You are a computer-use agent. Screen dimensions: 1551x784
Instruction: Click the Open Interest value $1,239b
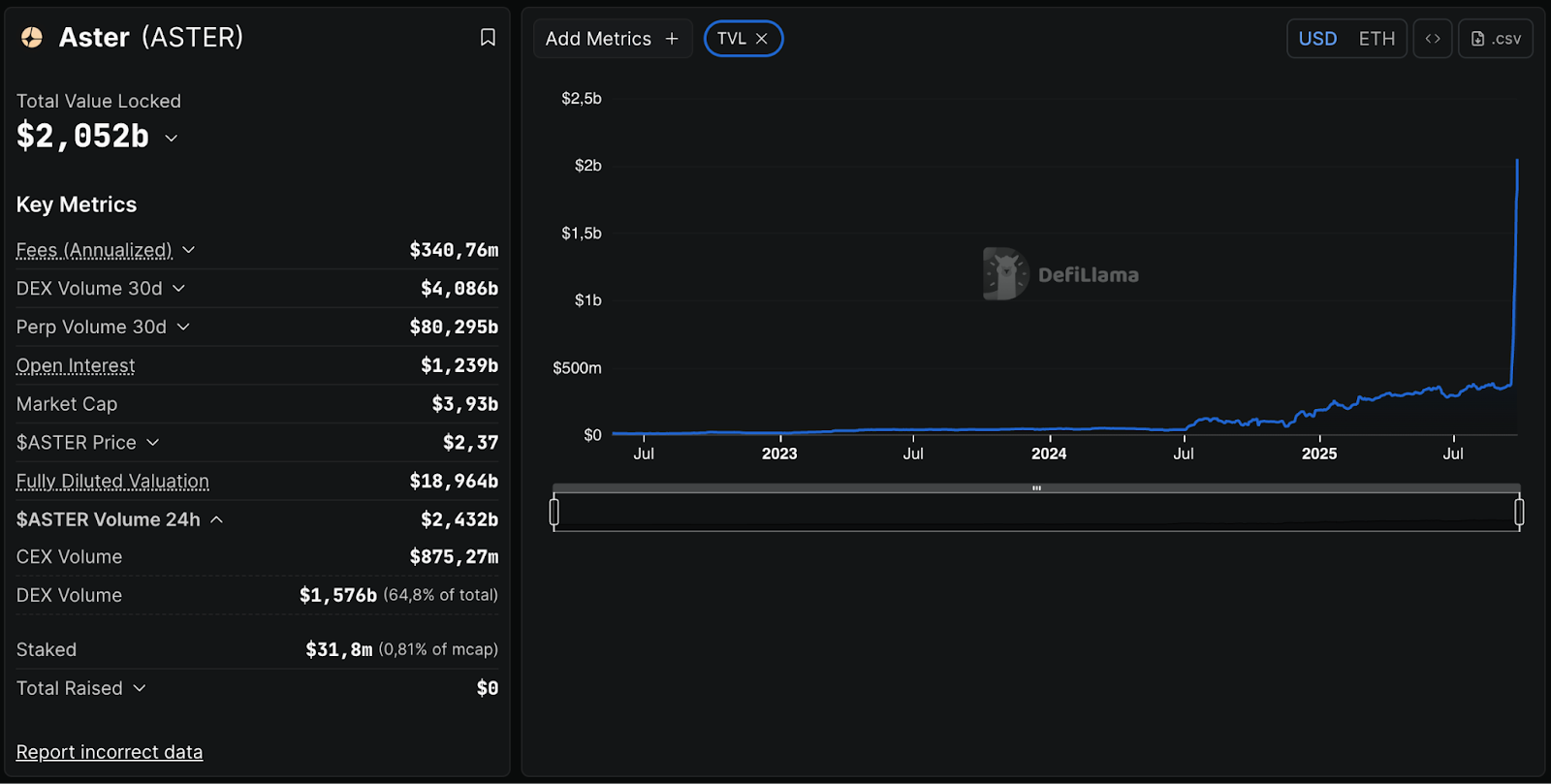(459, 365)
